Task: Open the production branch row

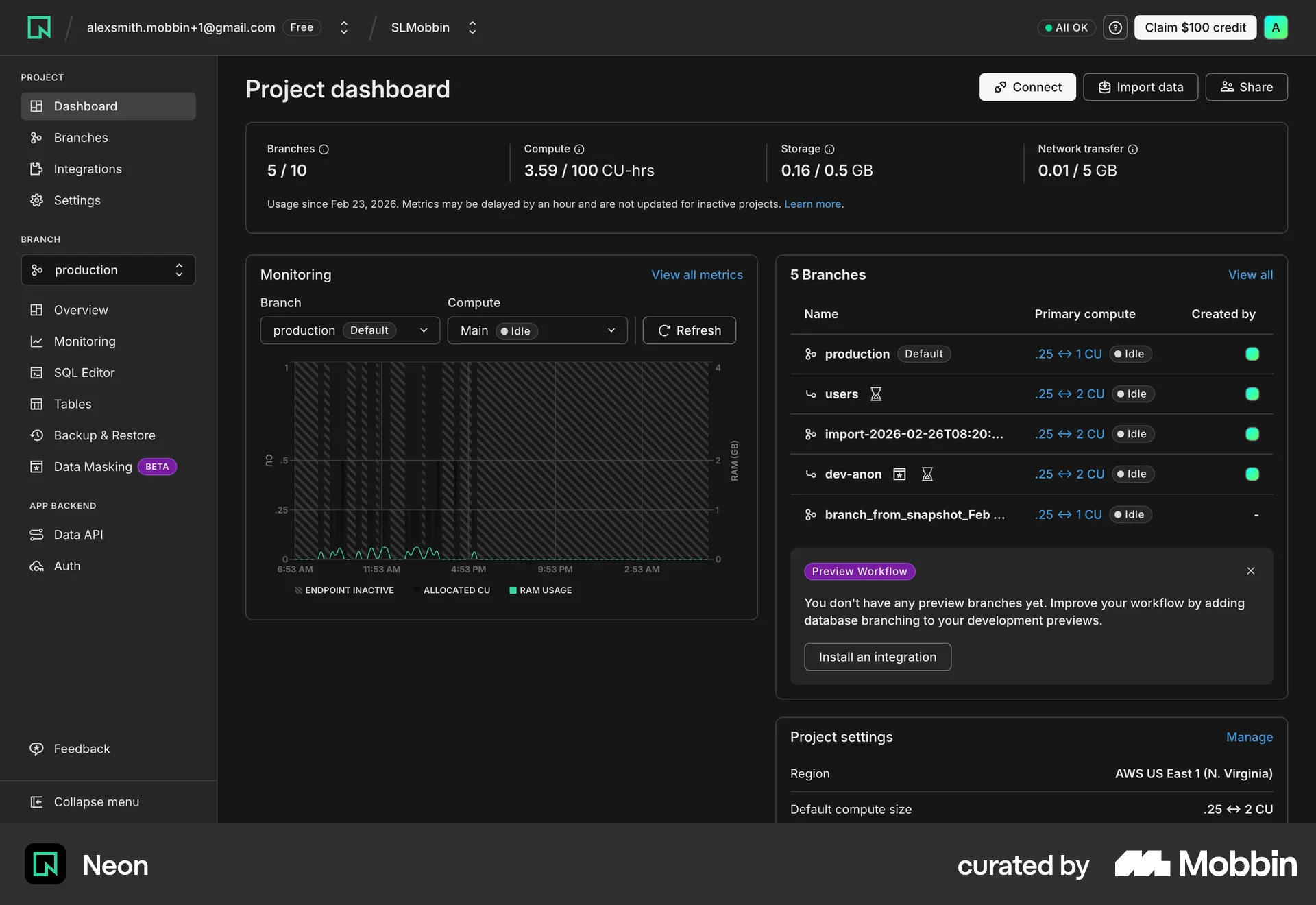Action: (x=1032, y=354)
